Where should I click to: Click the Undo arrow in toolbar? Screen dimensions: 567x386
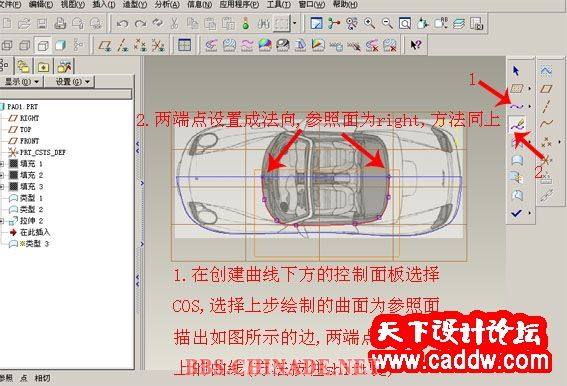(122, 24)
